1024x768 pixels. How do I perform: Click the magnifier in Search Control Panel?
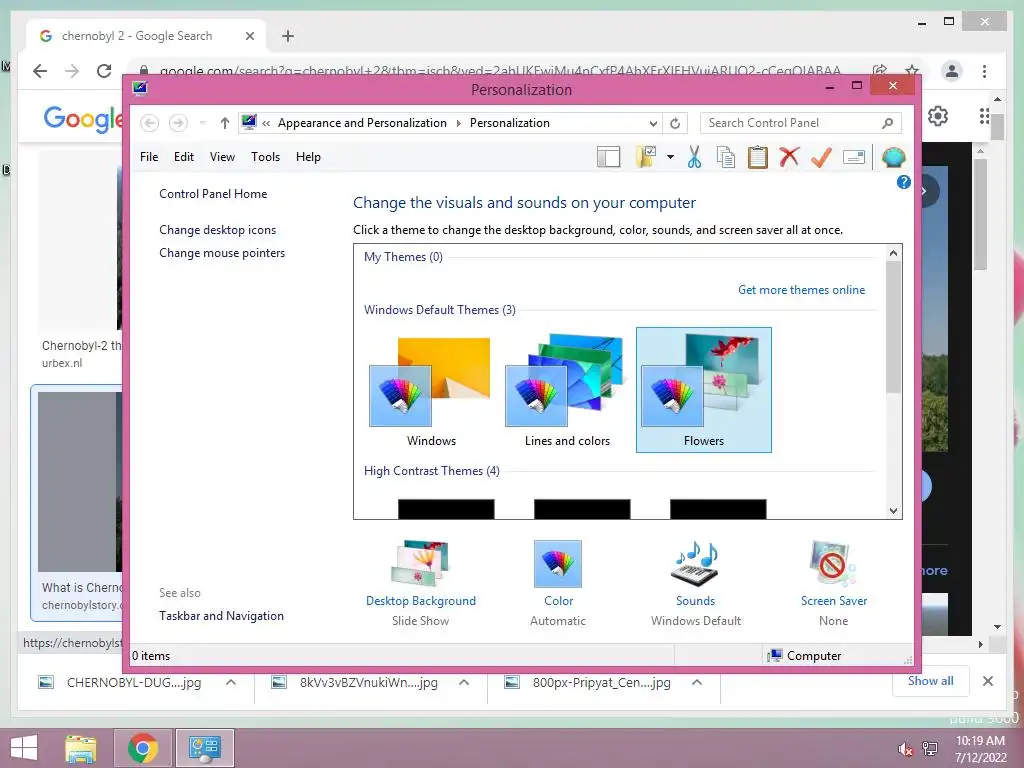click(x=888, y=123)
